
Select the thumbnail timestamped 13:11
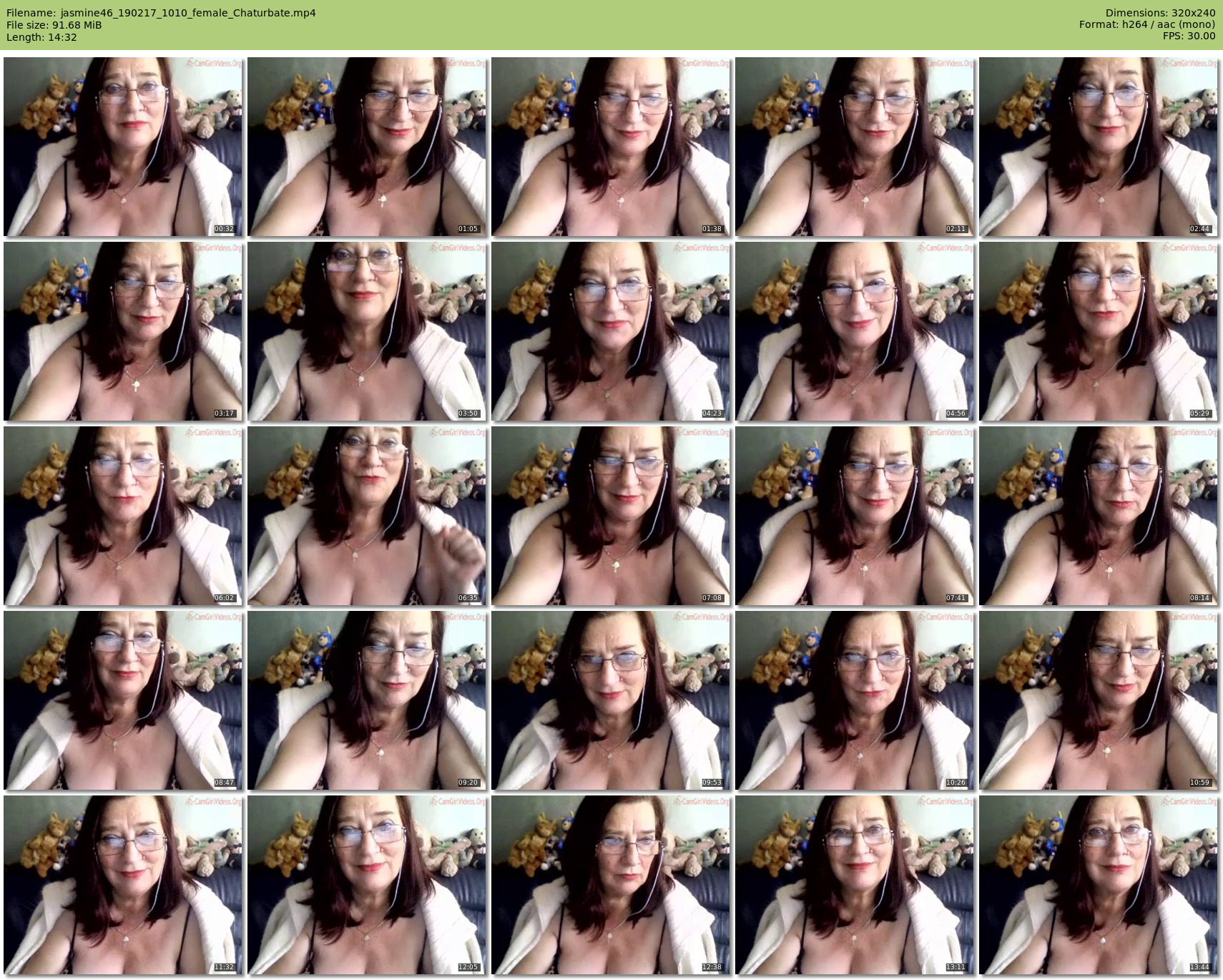855,885
